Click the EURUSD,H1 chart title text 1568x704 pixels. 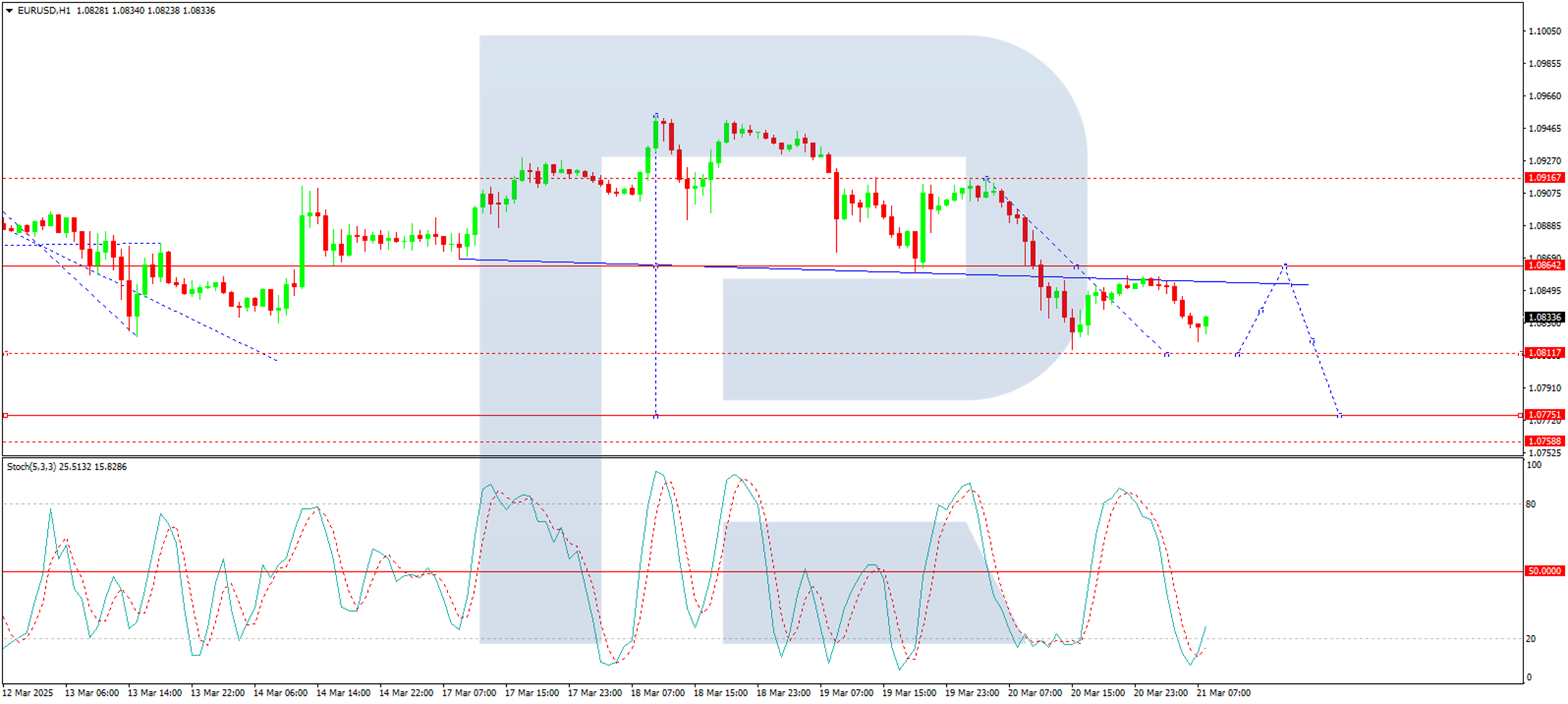(44, 11)
